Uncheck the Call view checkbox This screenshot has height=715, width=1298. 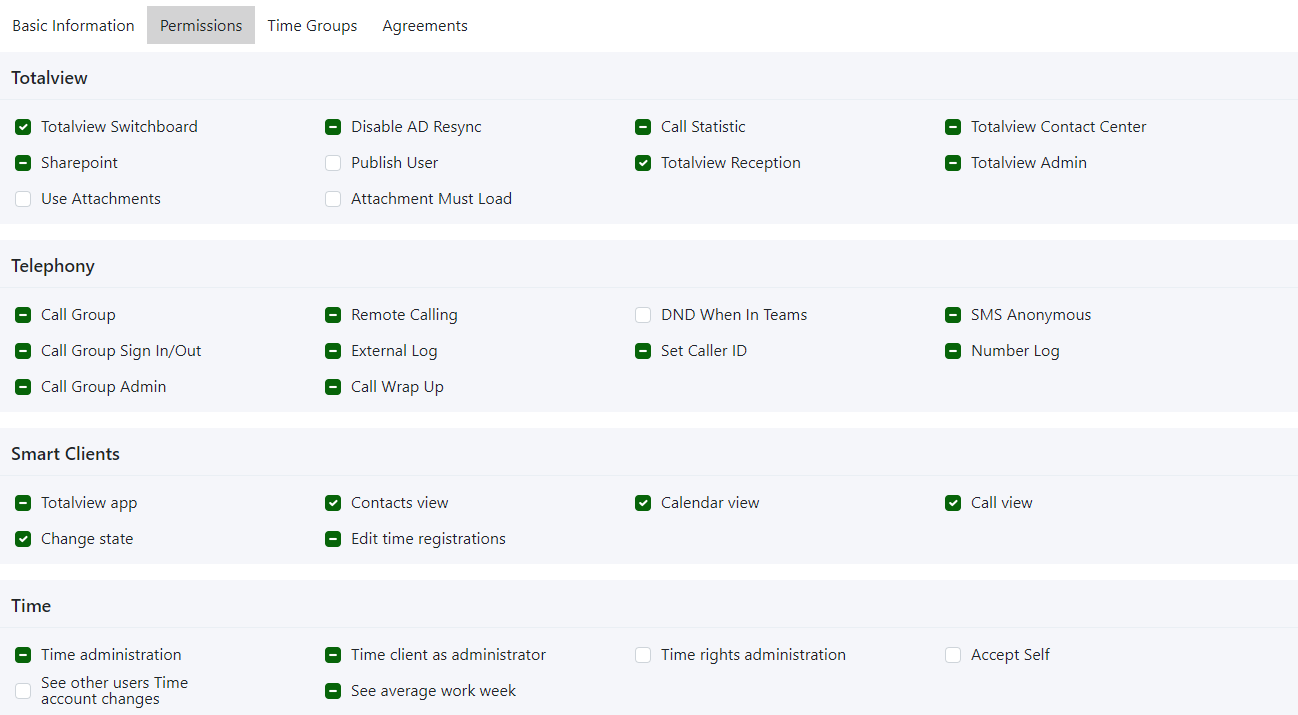point(953,503)
